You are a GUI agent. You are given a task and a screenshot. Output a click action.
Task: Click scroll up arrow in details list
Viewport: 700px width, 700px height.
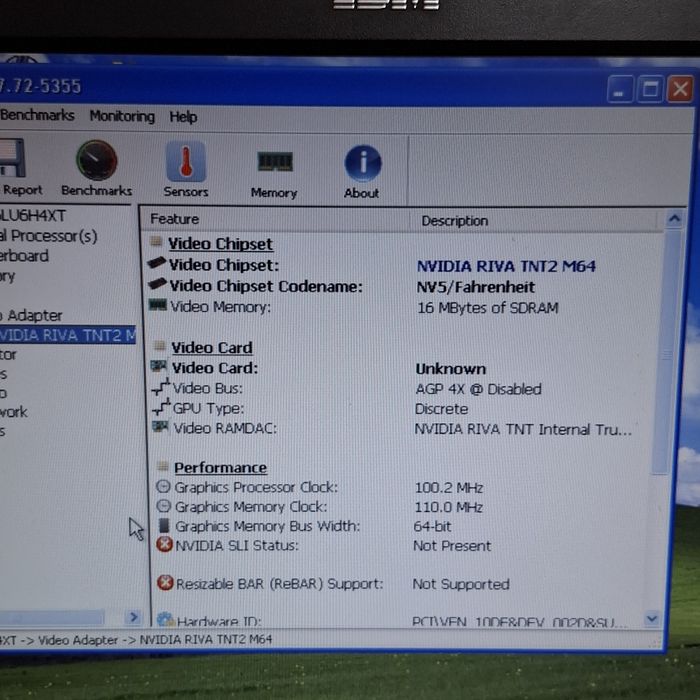[x=674, y=219]
